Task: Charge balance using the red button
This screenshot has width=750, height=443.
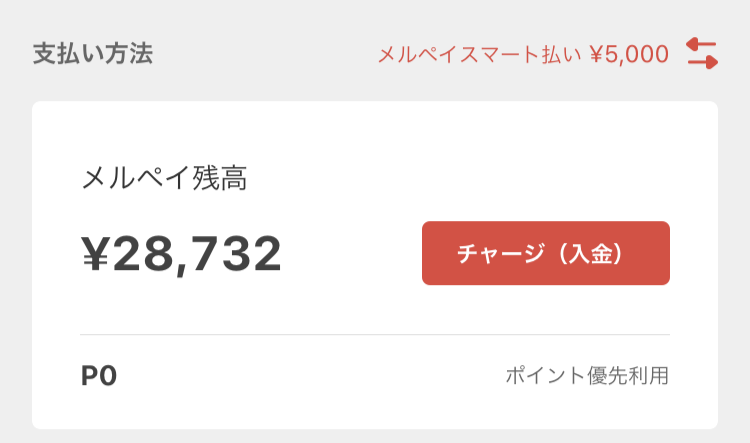Action: pyautogui.click(x=546, y=253)
